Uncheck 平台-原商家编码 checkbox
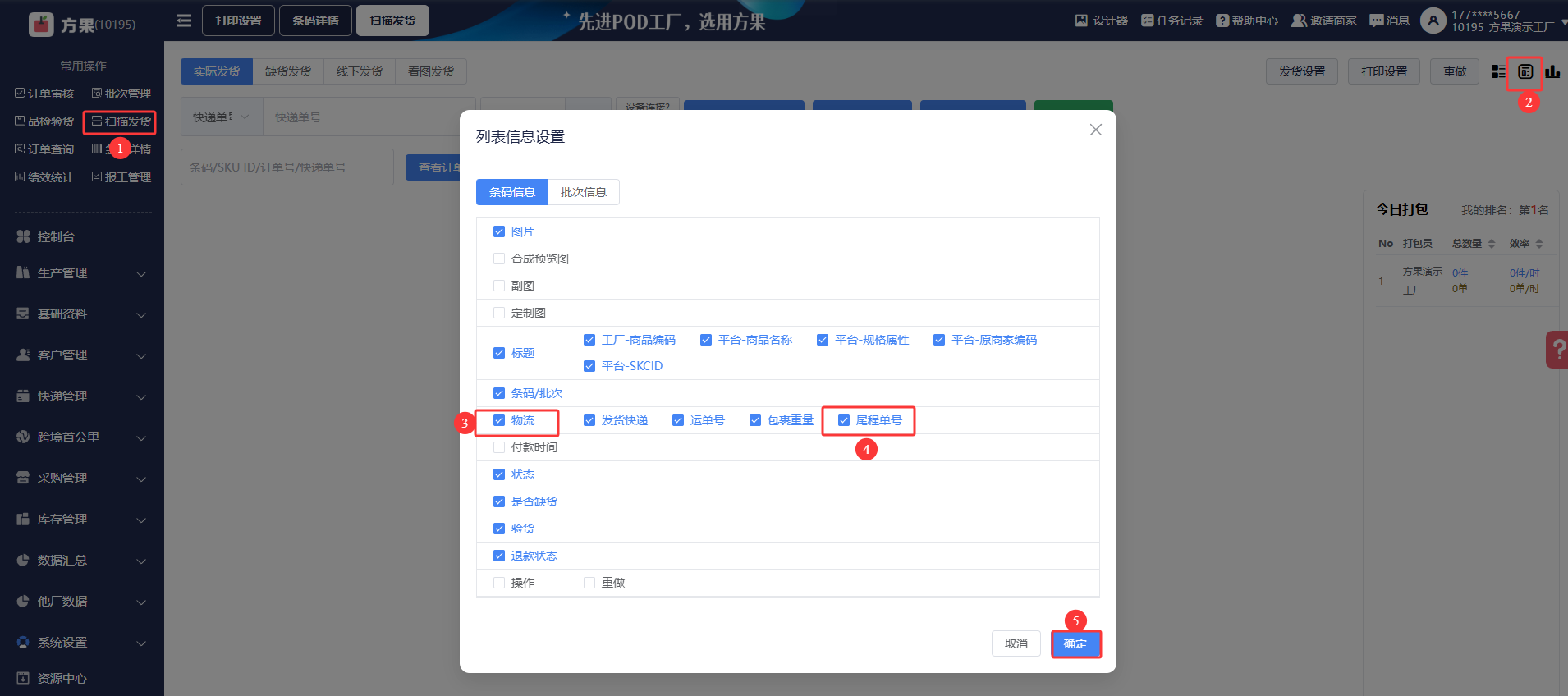The image size is (1568, 696). pos(939,340)
